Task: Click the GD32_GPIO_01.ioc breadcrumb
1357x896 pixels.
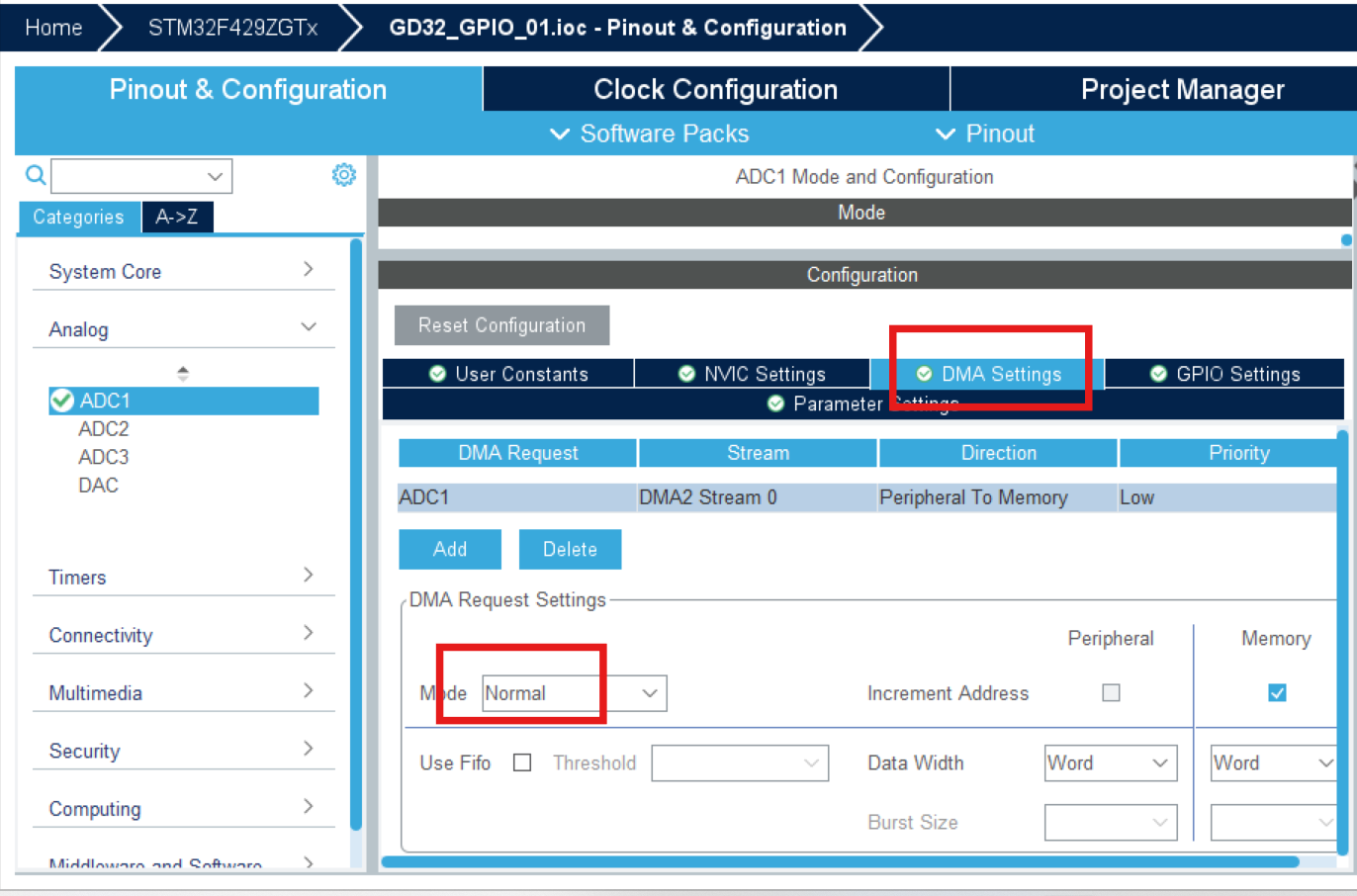Action: click(x=618, y=28)
